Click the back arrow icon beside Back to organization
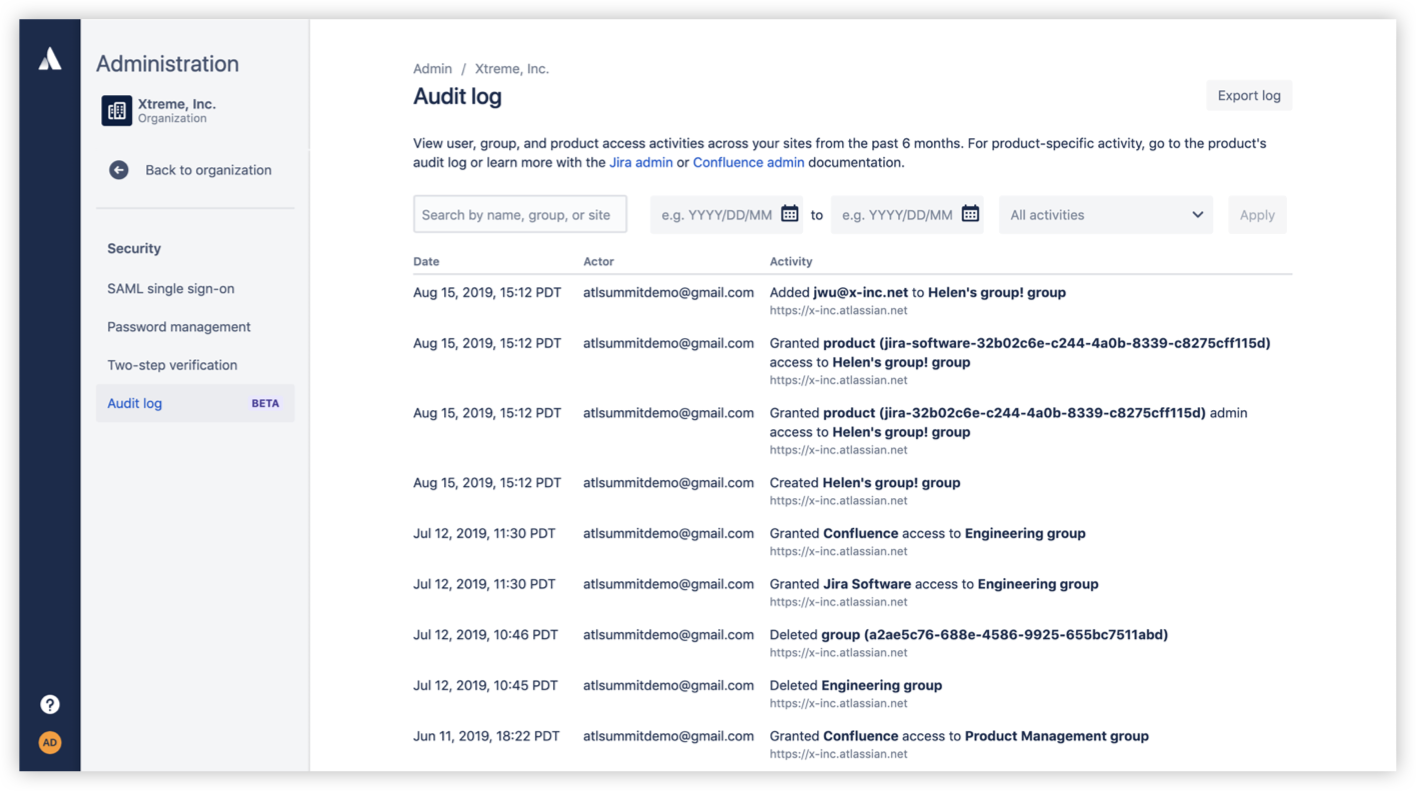The height and width of the screenshot is (792, 1416). pos(119,170)
